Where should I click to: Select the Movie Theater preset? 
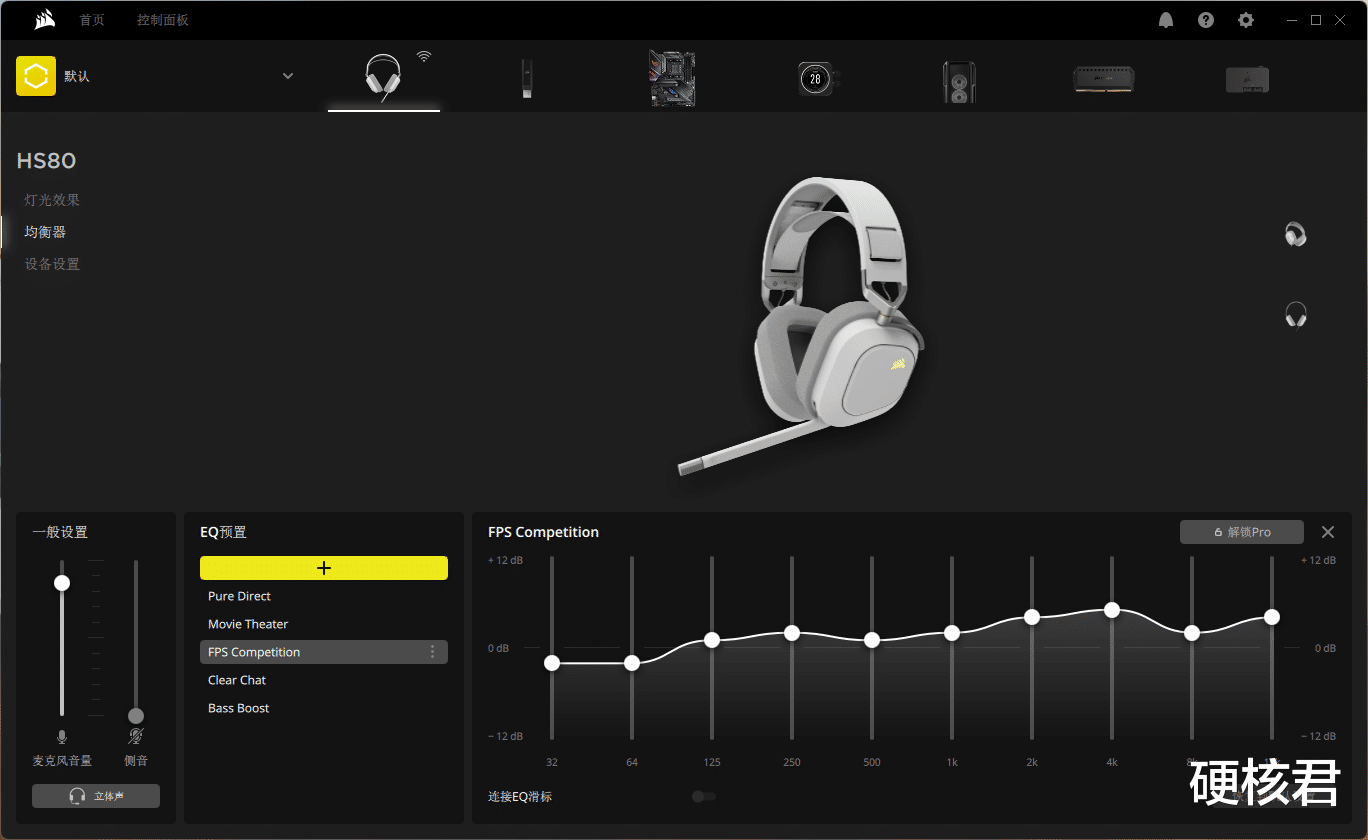pyautogui.click(x=324, y=624)
